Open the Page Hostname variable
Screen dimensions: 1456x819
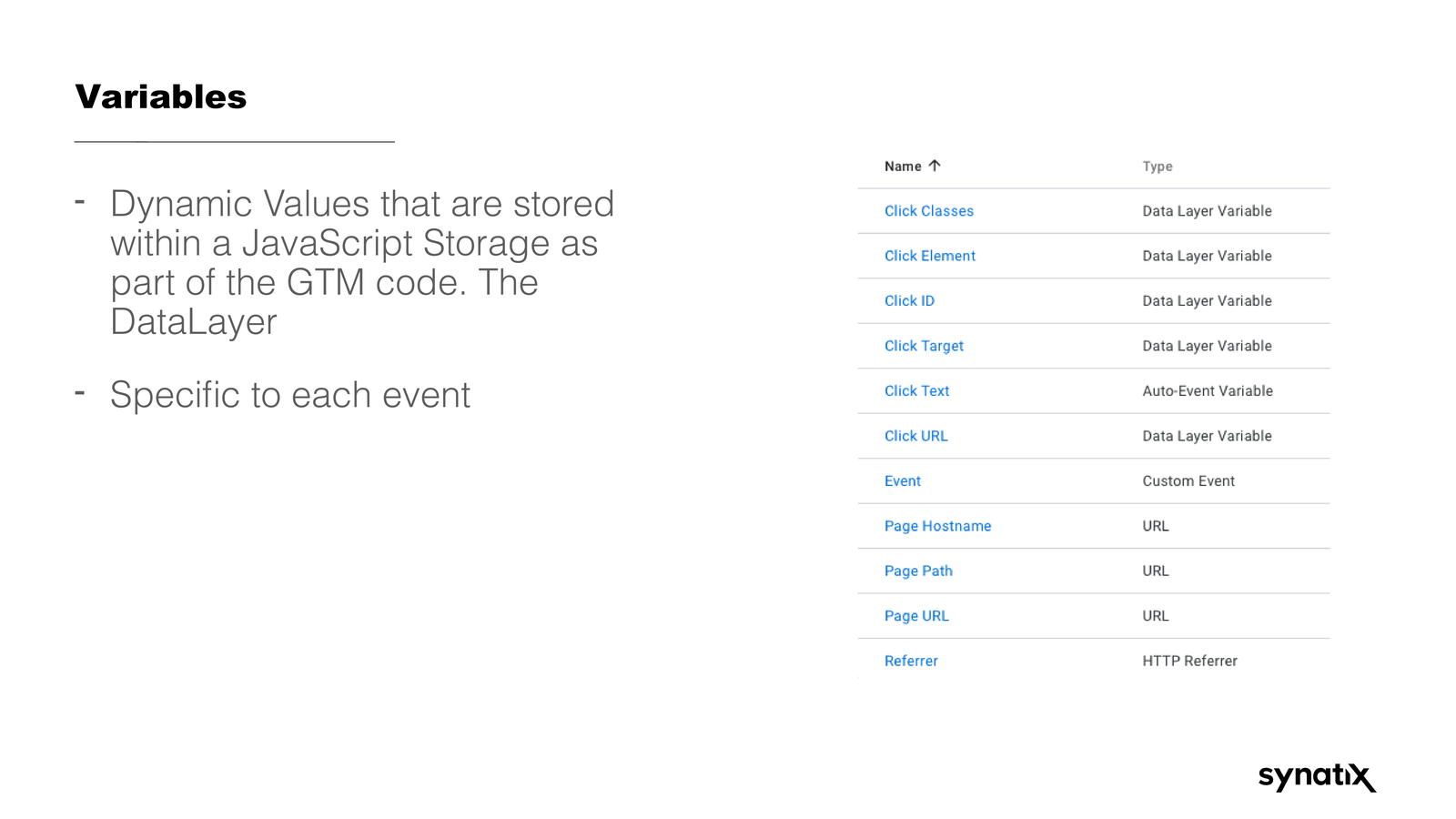tap(937, 526)
